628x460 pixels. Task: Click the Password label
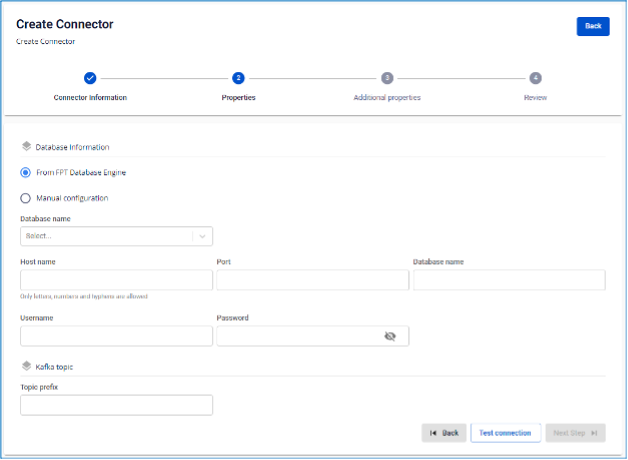pos(232,318)
